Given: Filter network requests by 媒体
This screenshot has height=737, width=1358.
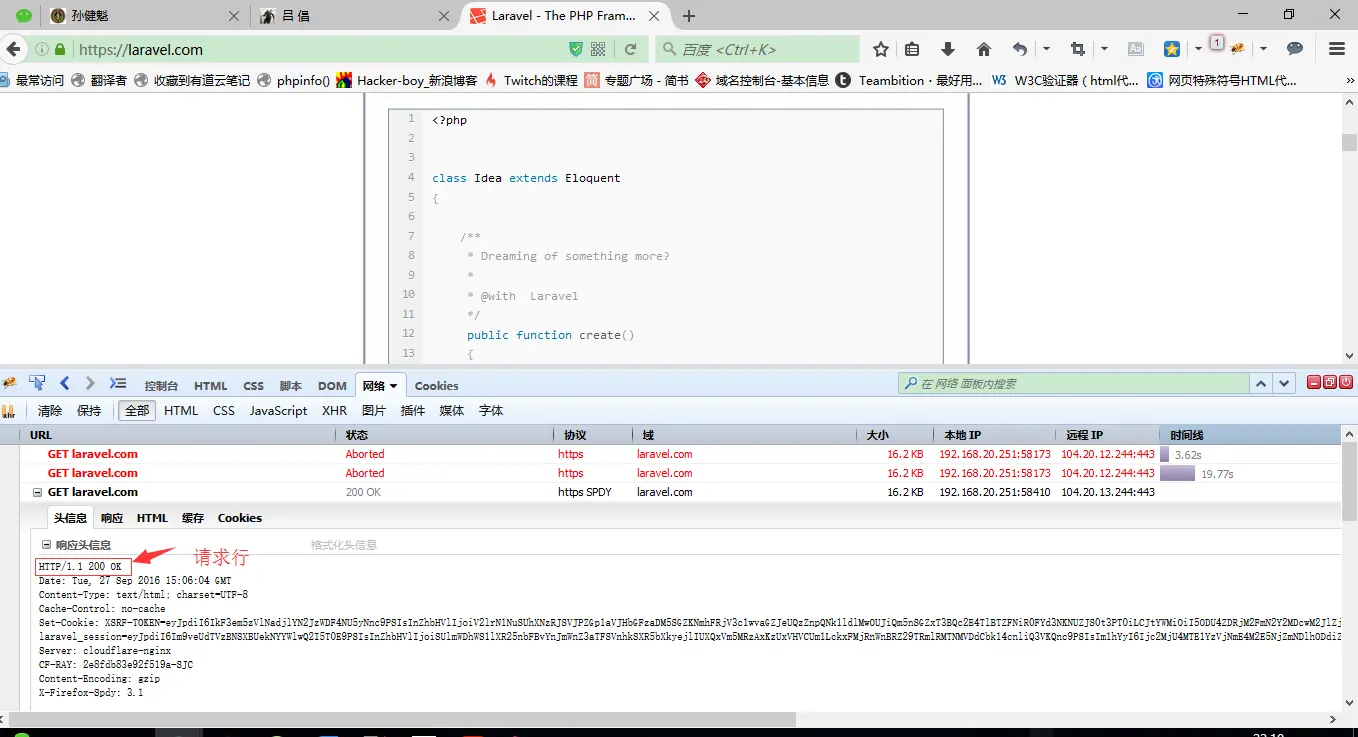Looking at the screenshot, I should [x=452, y=411].
